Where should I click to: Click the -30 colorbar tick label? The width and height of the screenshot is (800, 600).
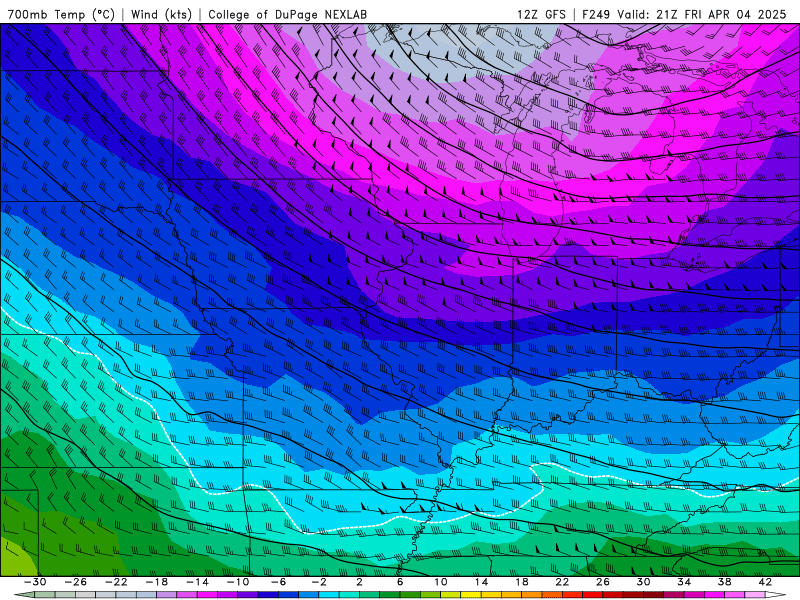tap(35, 582)
